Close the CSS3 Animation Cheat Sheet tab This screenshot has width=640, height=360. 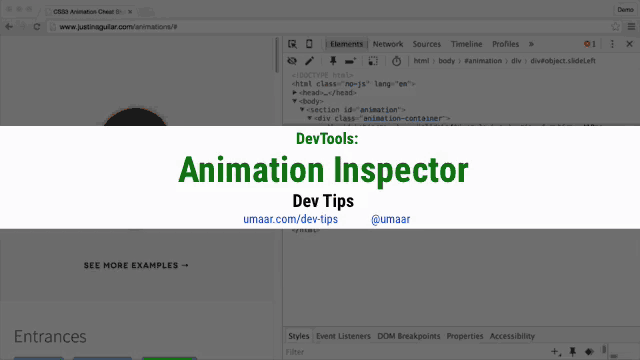click(130, 12)
